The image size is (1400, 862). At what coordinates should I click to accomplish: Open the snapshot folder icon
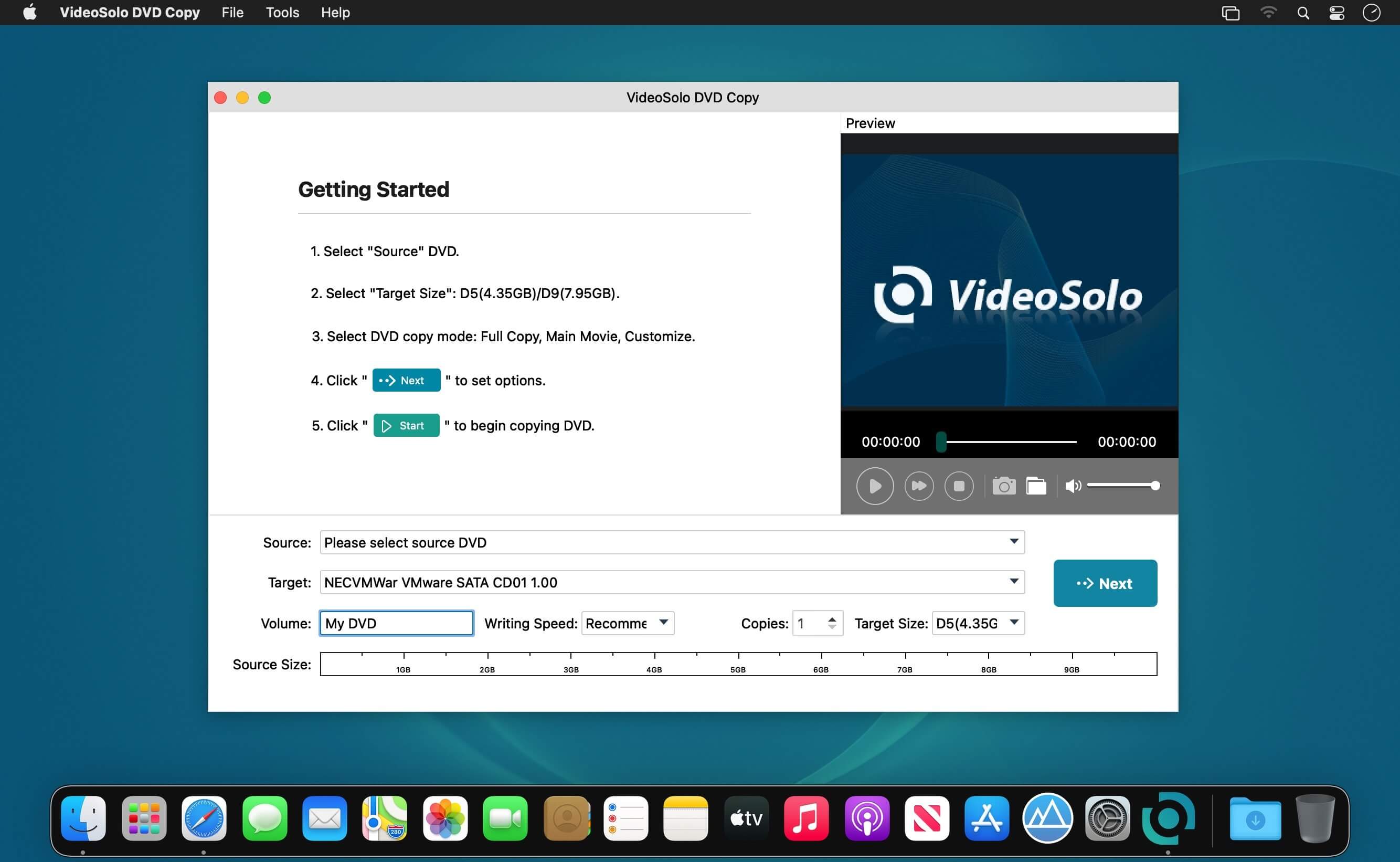pyautogui.click(x=1036, y=486)
